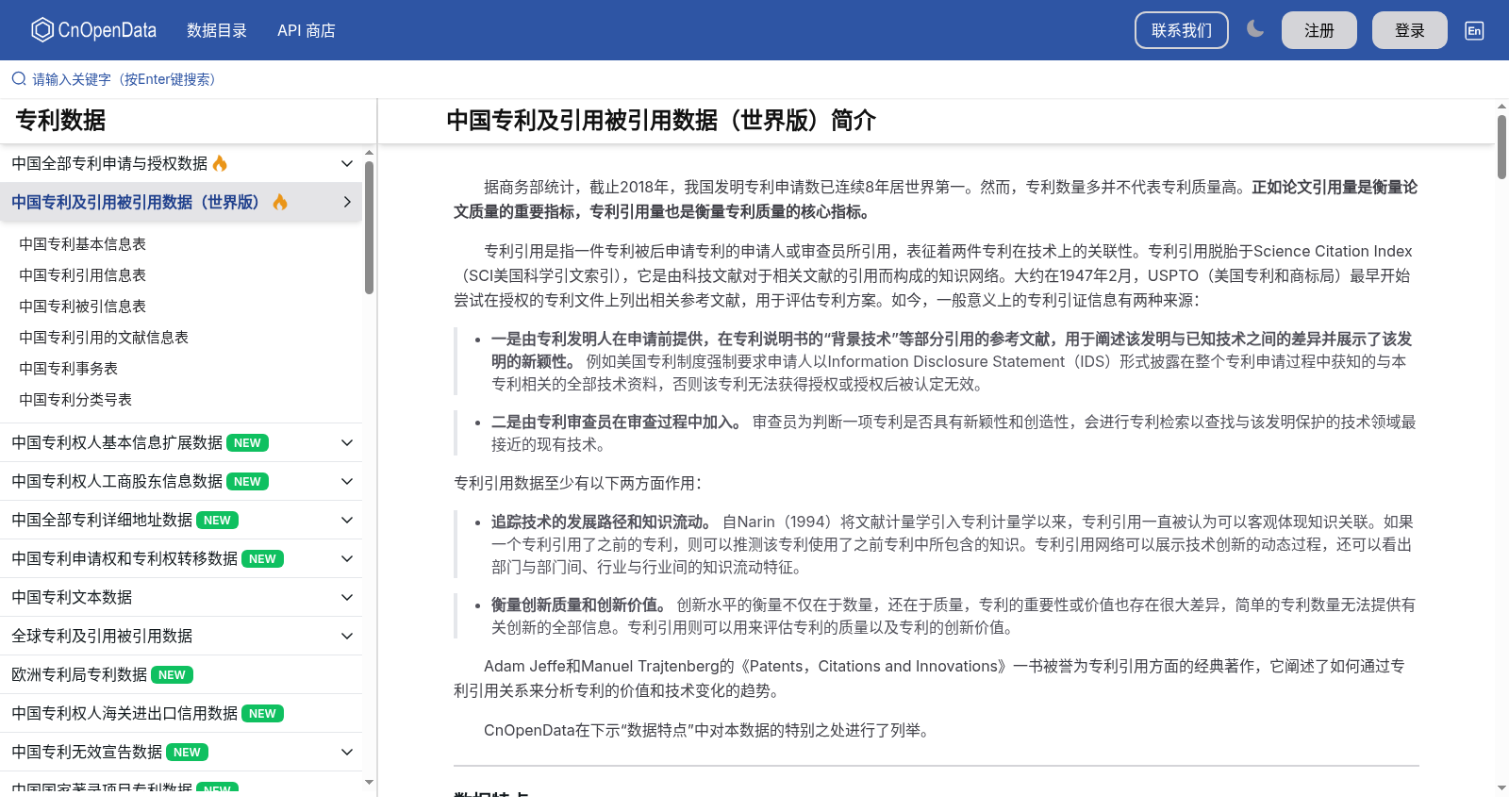Screen dimensions: 1509x812
Task: Switch language with the En icon
Action: pyautogui.click(x=1474, y=30)
